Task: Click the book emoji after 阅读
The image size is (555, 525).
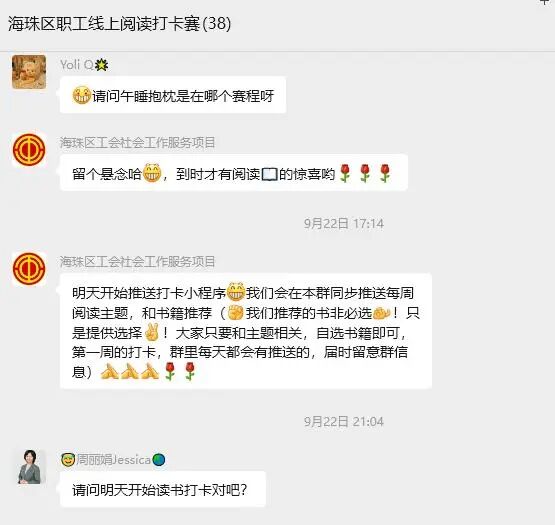Action: tap(269, 174)
